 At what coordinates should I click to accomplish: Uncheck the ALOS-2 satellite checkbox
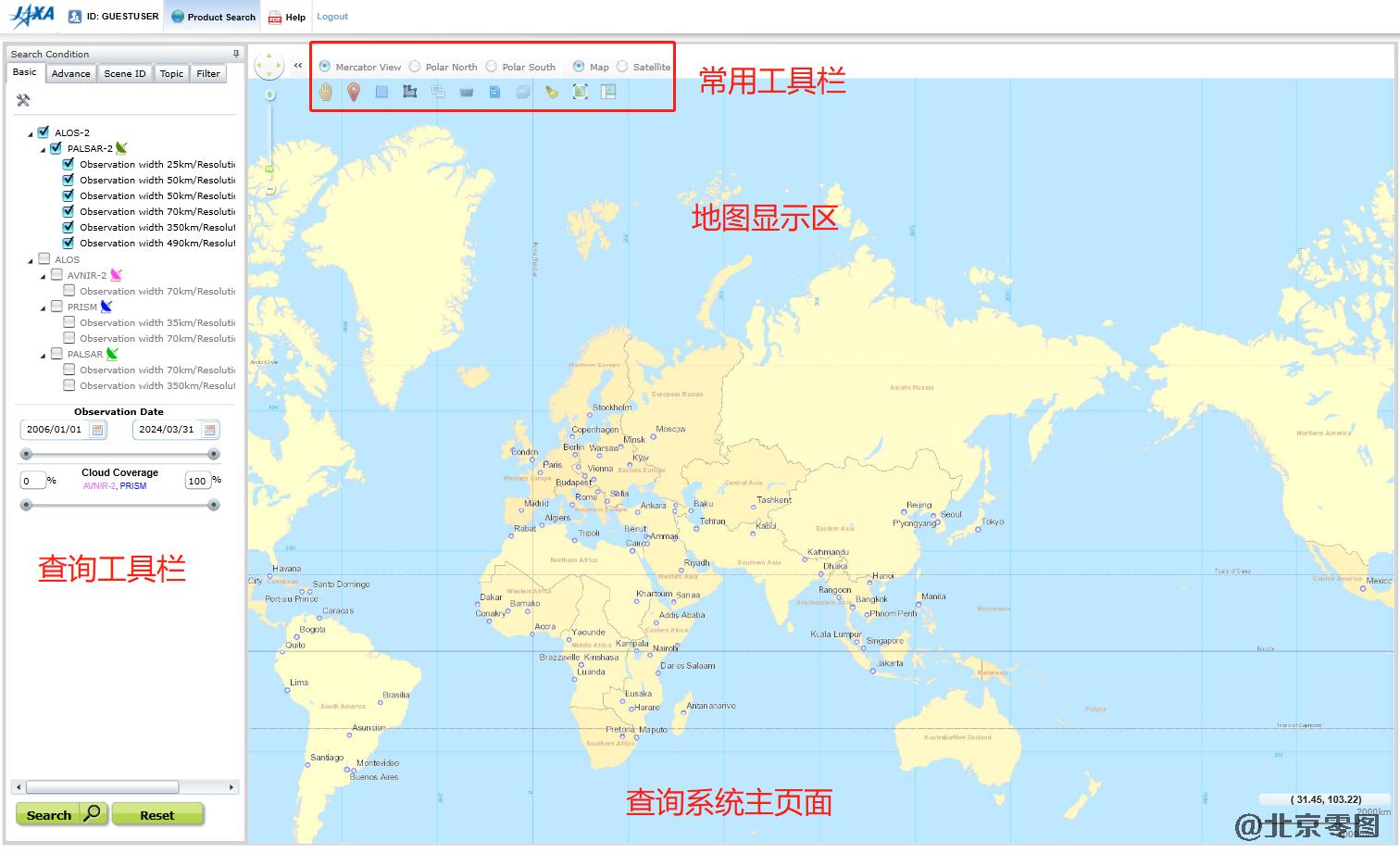click(x=44, y=132)
